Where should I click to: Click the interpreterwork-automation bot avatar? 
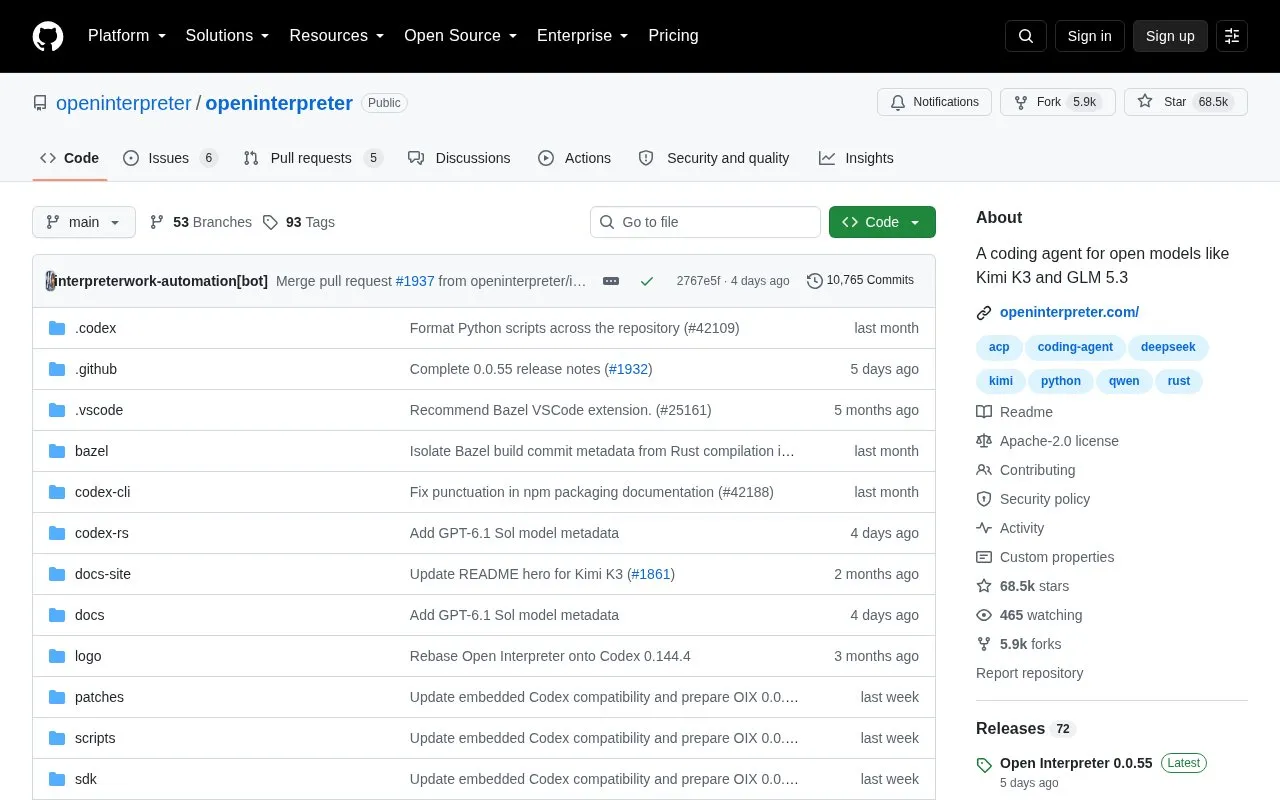(51, 281)
